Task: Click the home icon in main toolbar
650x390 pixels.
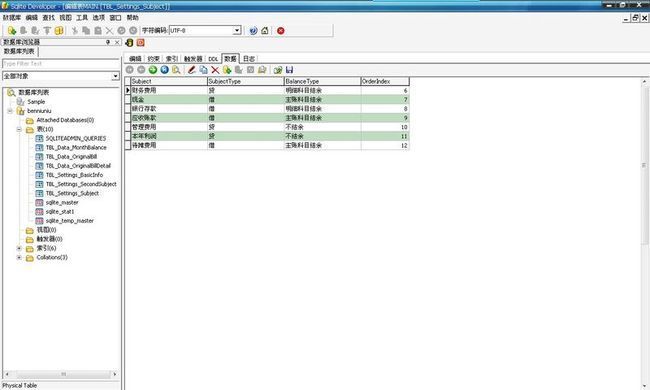Action: click(x=265, y=31)
